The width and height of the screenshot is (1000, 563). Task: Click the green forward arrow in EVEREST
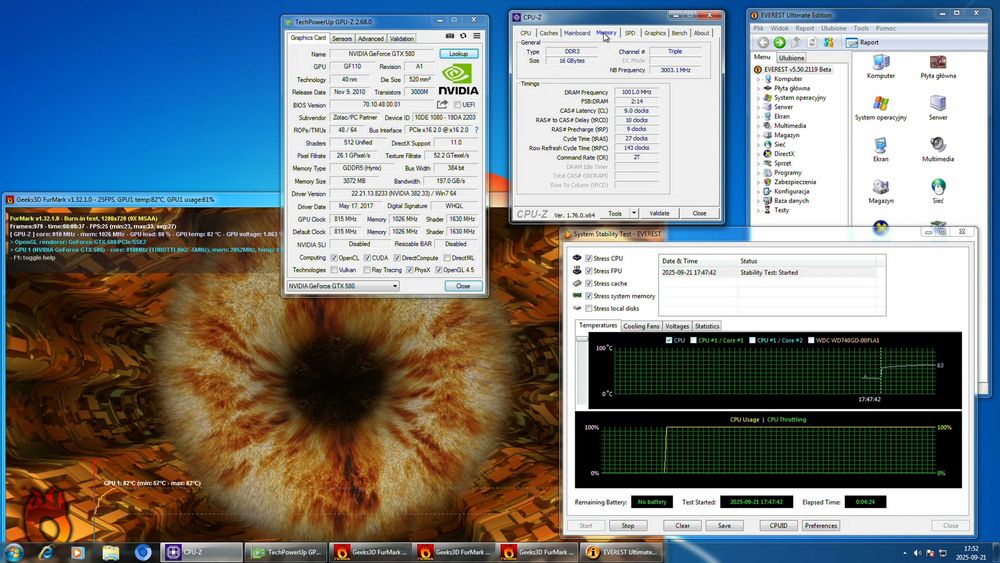(779, 43)
